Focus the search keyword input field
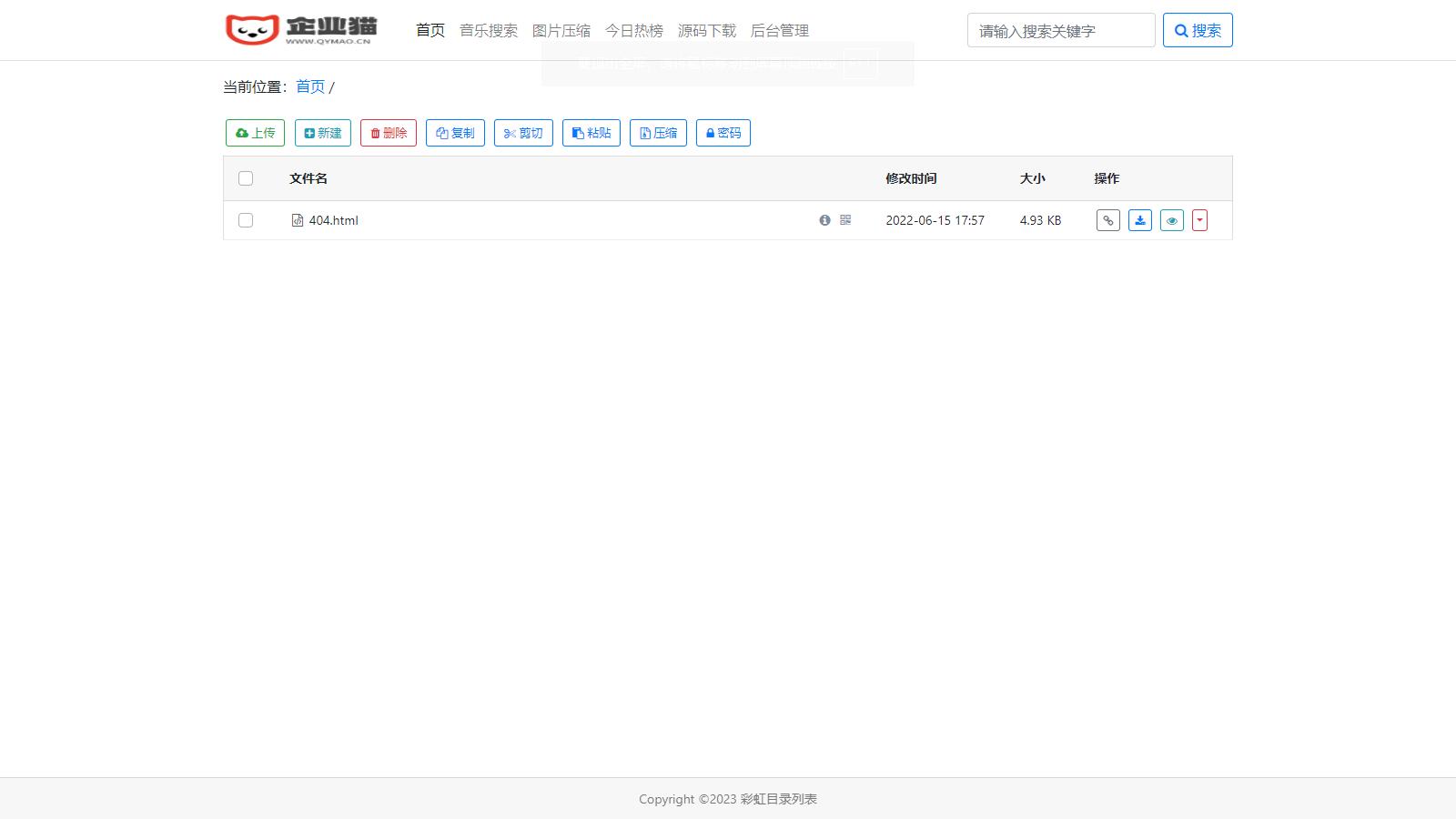This screenshot has height=819, width=1456. 1060,31
